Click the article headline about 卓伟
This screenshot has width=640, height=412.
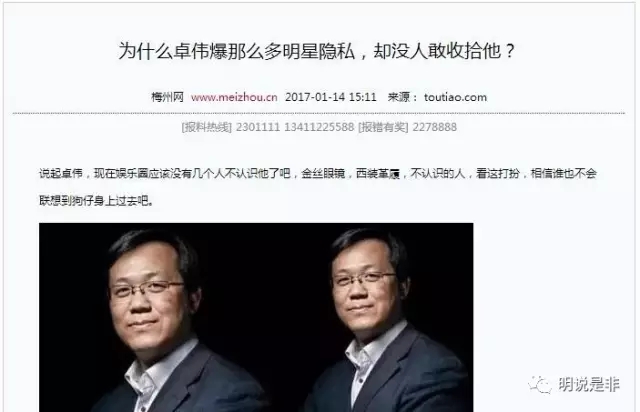(318, 51)
